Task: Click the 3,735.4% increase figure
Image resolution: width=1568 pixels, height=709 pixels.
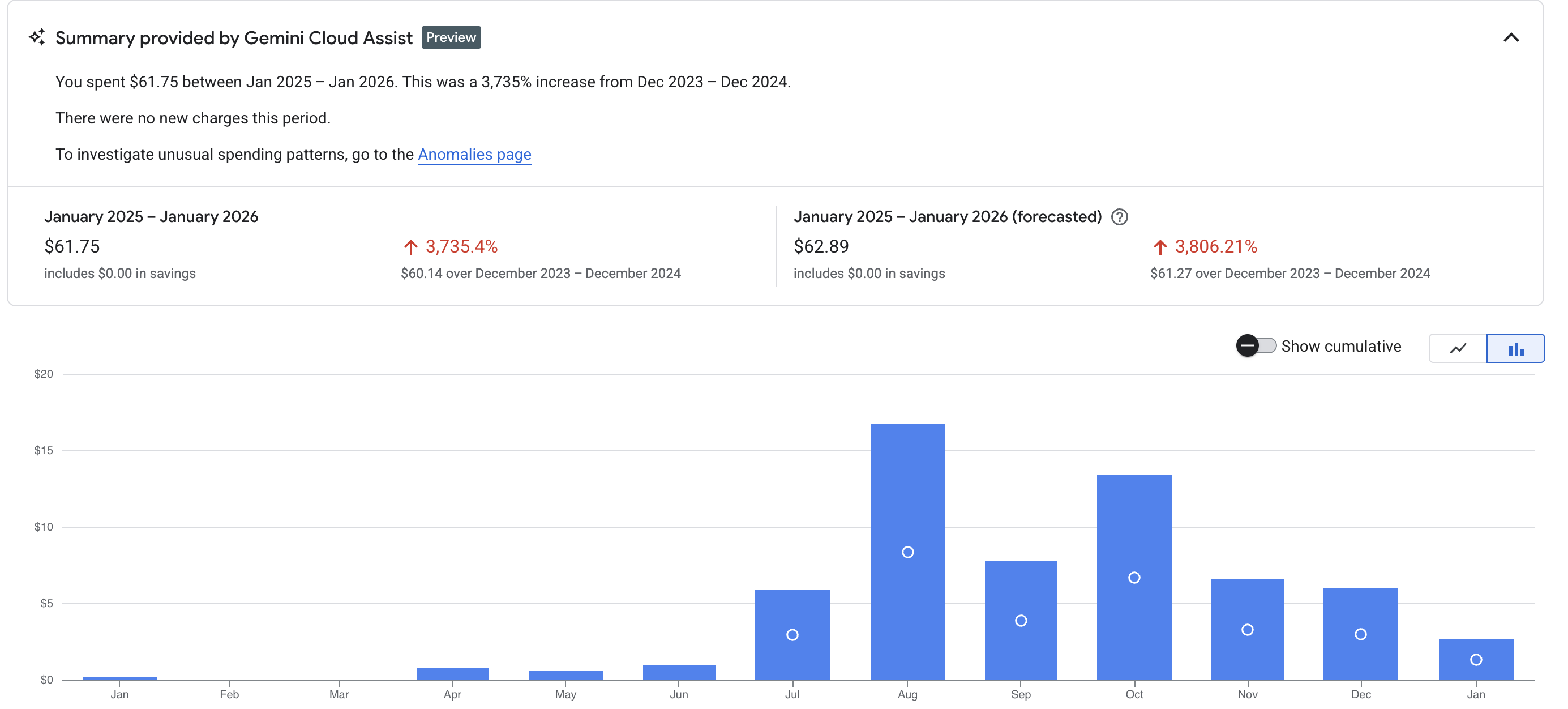Action: point(461,246)
